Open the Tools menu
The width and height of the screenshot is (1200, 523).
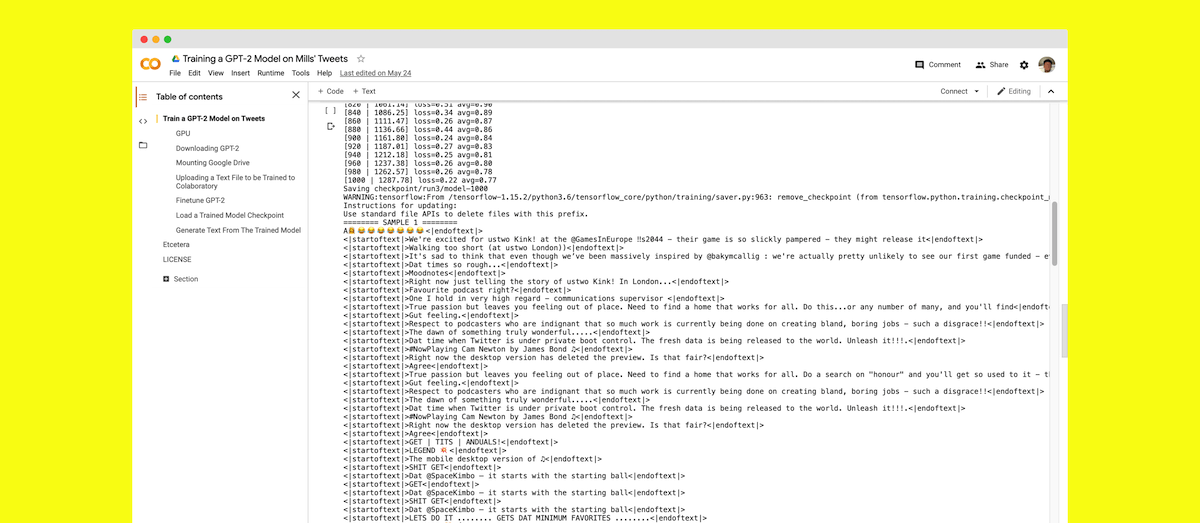[300, 73]
